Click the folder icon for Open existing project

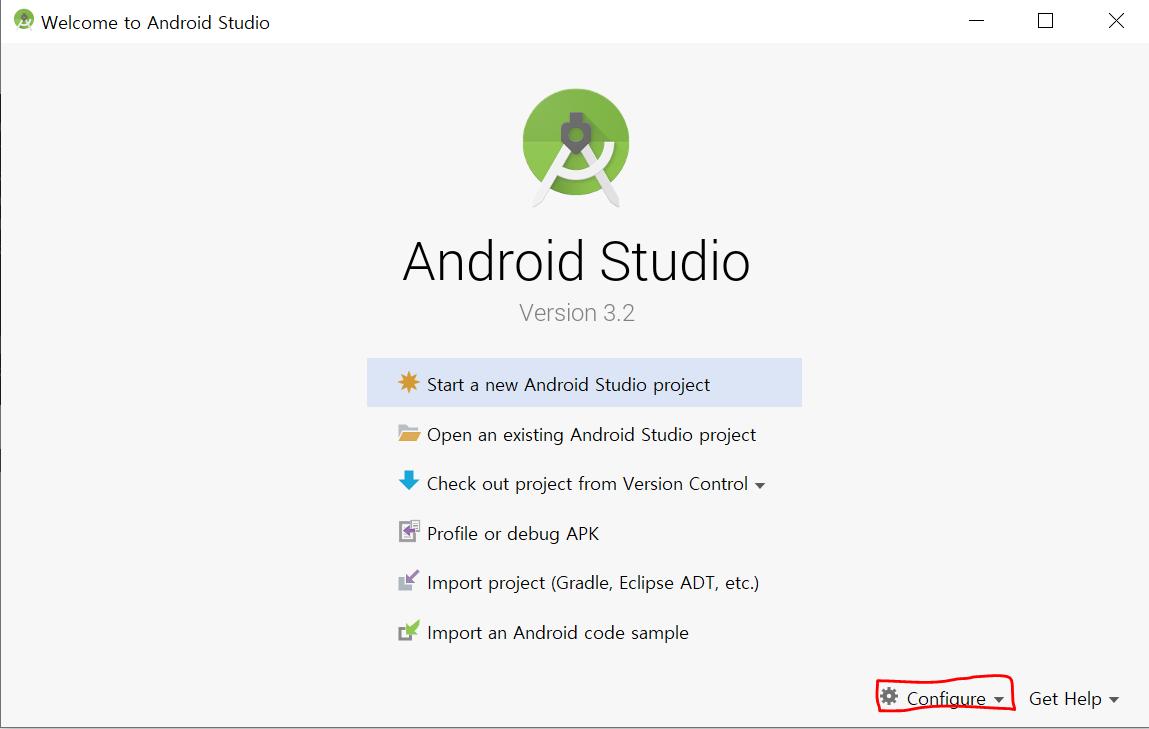[408, 433]
